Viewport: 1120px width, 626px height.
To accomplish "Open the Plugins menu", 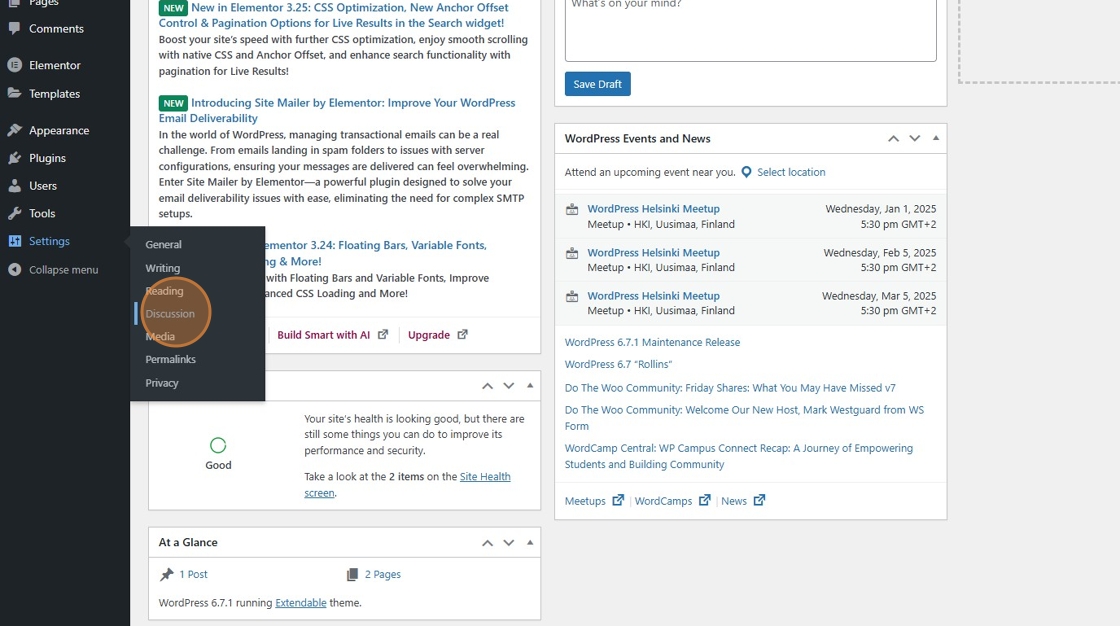I will (x=47, y=158).
